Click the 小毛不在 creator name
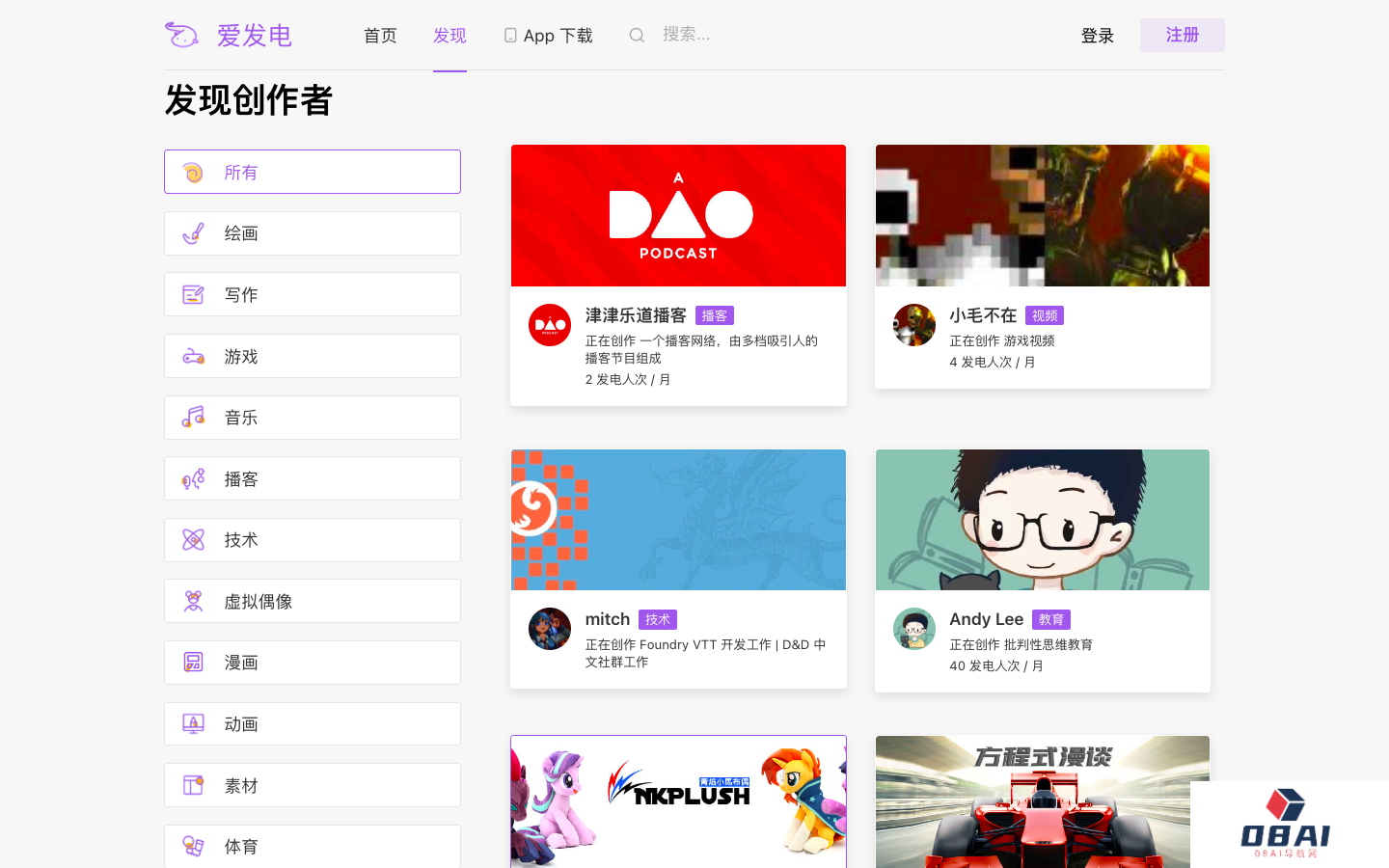Image resolution: width=1389 pixels, height=868 pixels. click(x=983, y=315)
